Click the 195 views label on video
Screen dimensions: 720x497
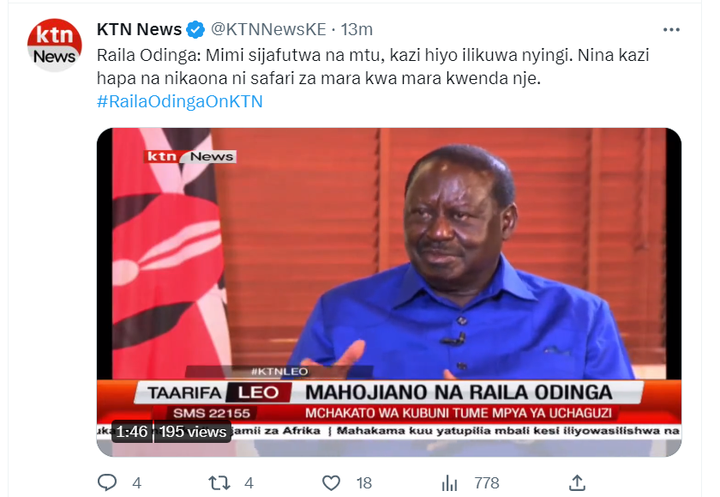point(193,431)
